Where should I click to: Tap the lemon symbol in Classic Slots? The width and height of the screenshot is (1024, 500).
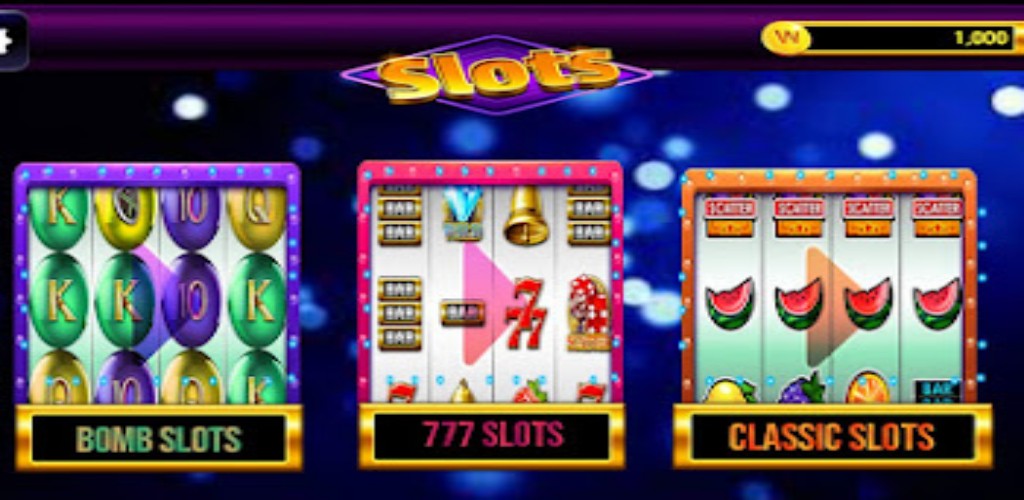click(x=730, y=389)
